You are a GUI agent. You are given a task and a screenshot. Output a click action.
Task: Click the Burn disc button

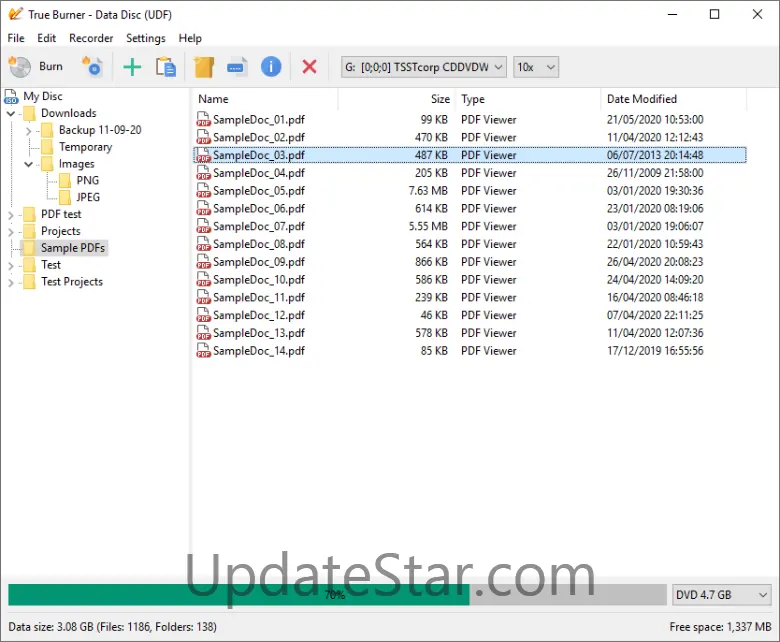pos(36,67)
